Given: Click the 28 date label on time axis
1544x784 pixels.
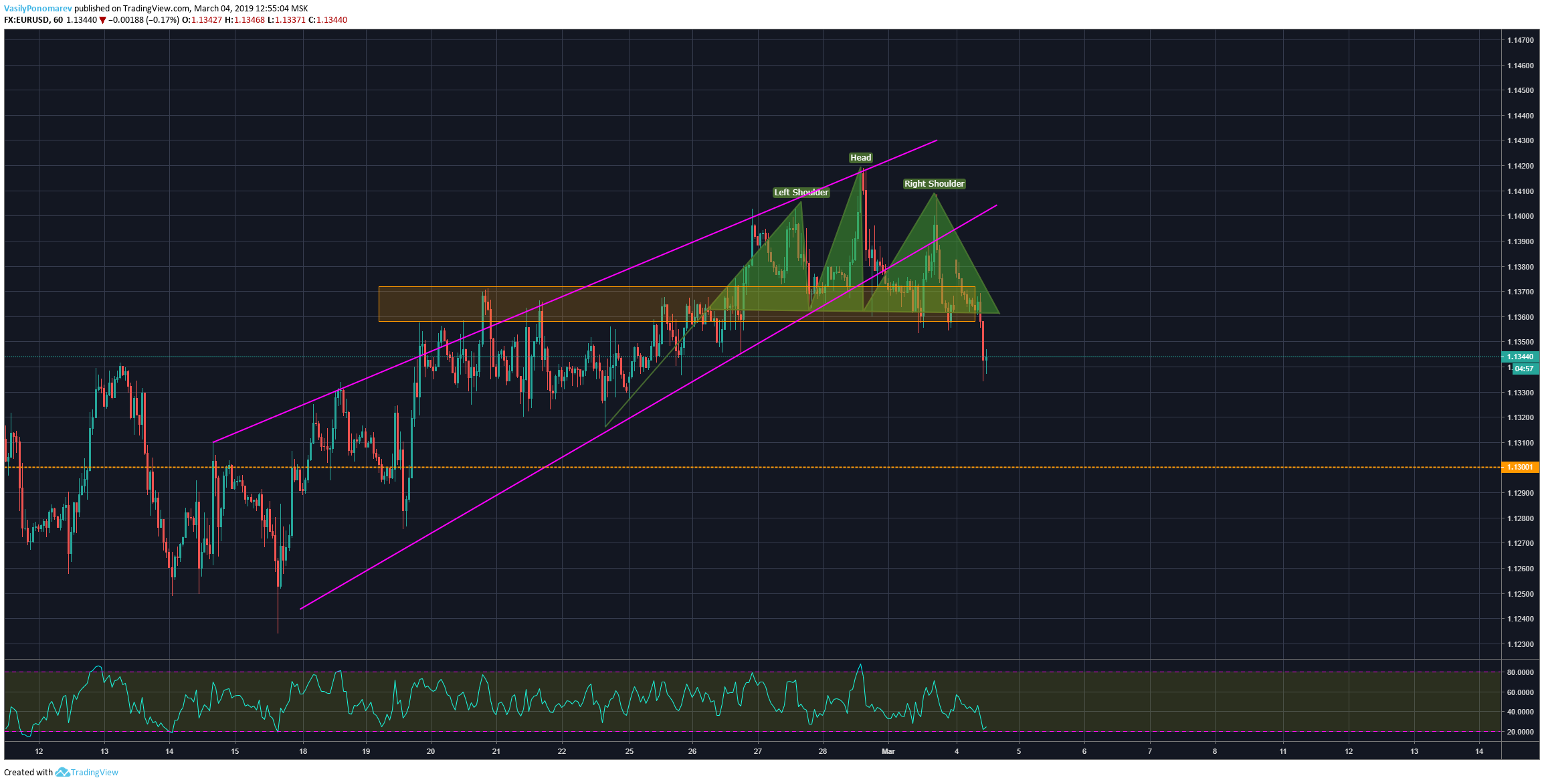Looking at the screenshot, I should click(x=822, y=751).
